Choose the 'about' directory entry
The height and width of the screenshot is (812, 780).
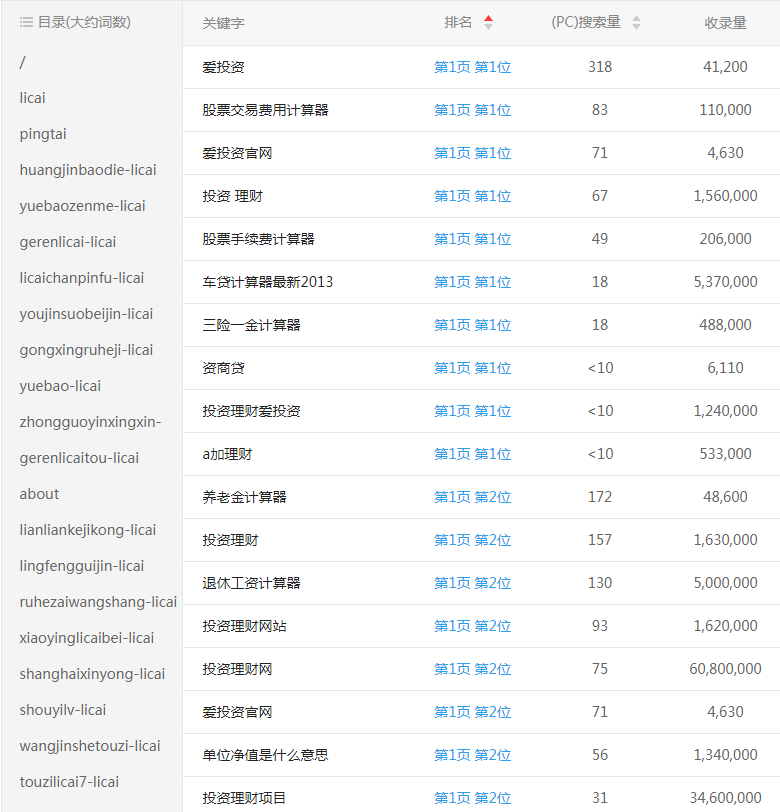click(39, 494)
